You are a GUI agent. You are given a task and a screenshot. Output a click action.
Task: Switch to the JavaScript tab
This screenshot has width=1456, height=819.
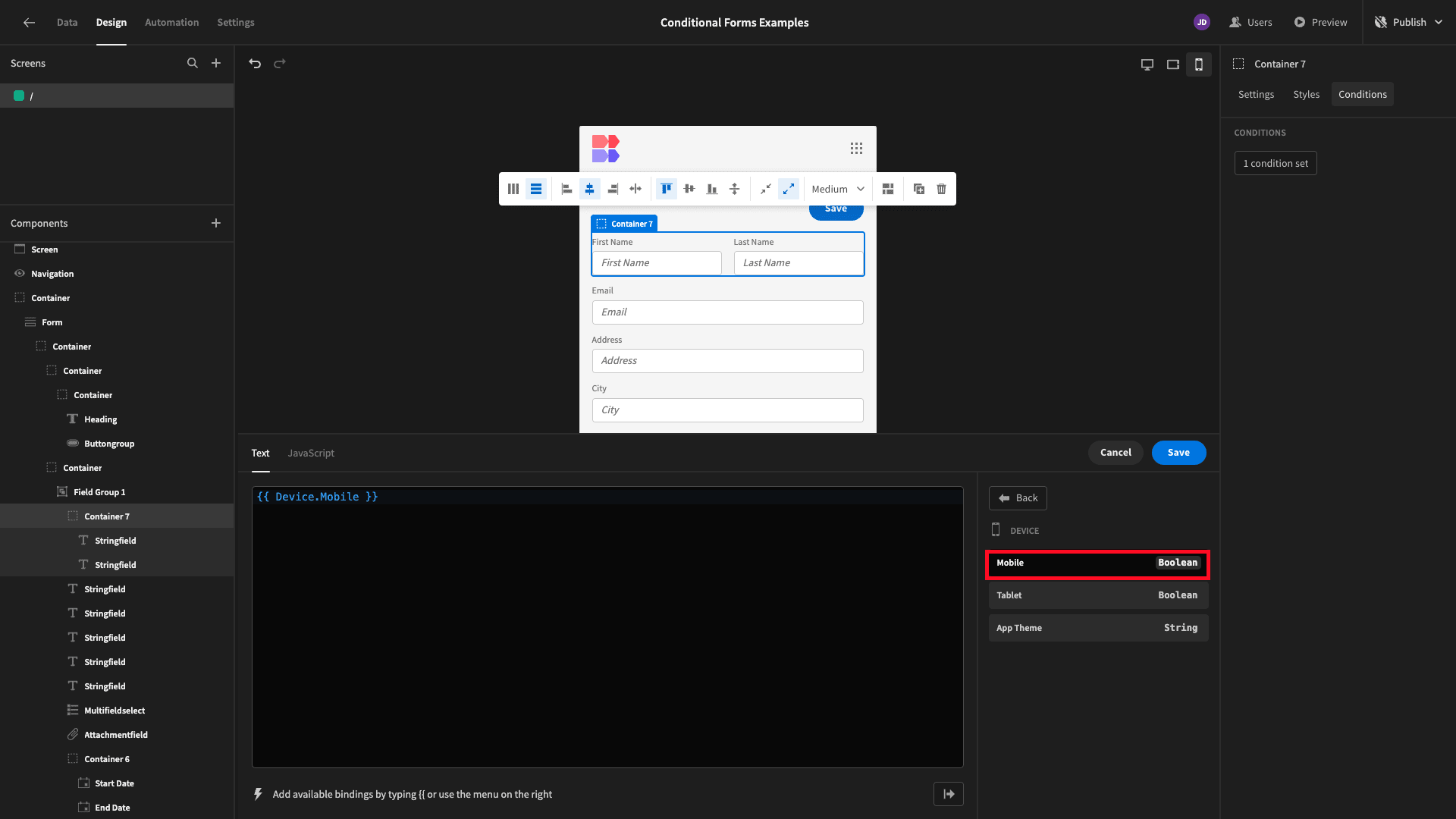click(x=311, y=453)
